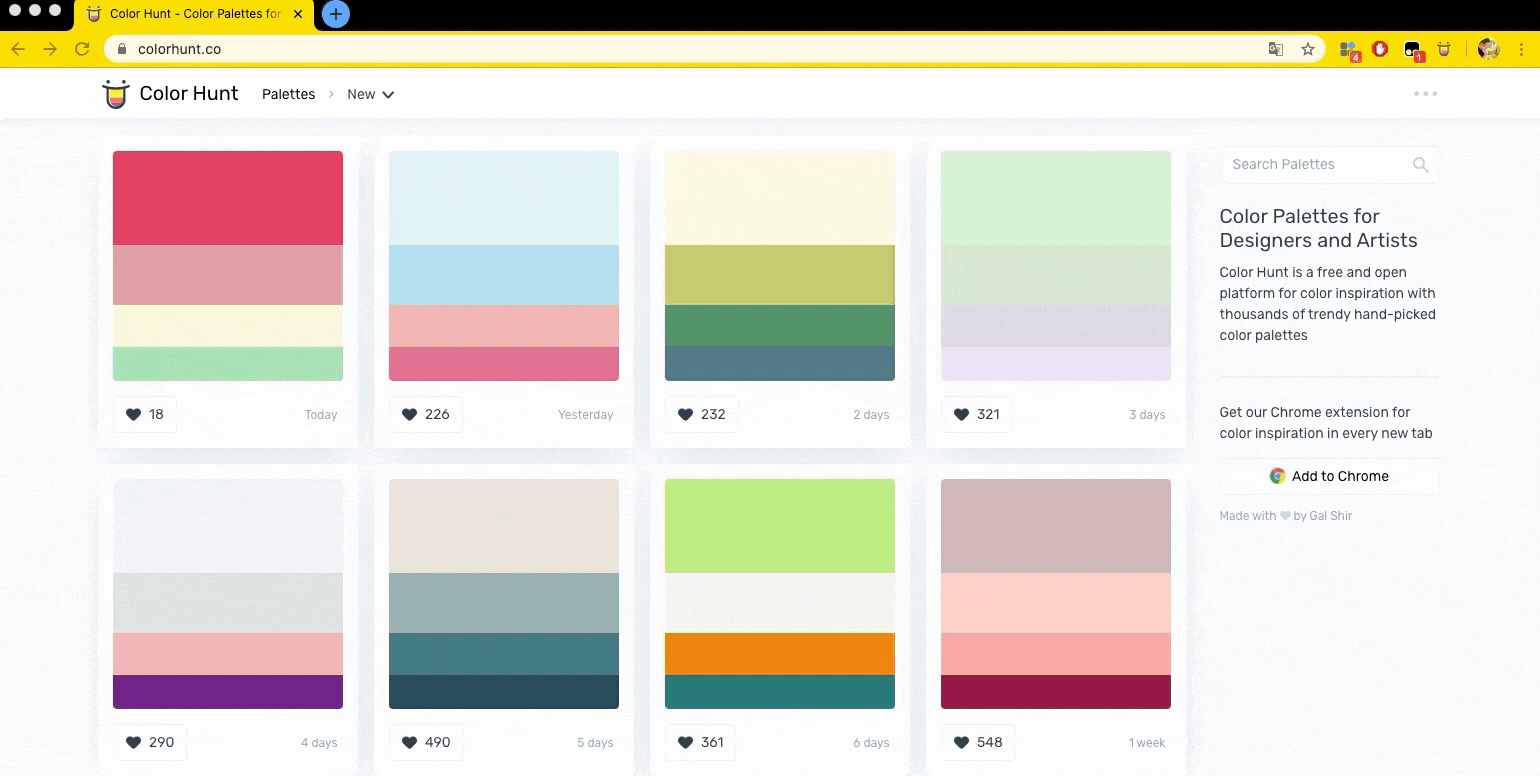1540x776 pixels.
Task: Click the Color Hunt logo icon
Action: 116,94
